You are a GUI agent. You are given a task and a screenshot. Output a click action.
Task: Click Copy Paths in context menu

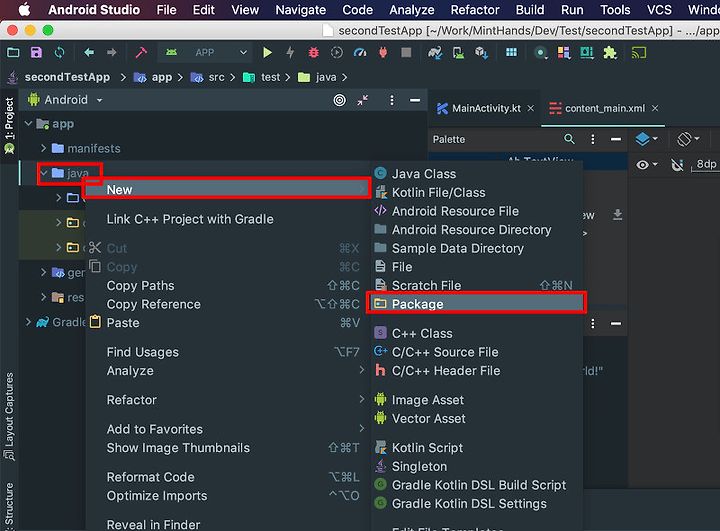[x=227, y=285]
